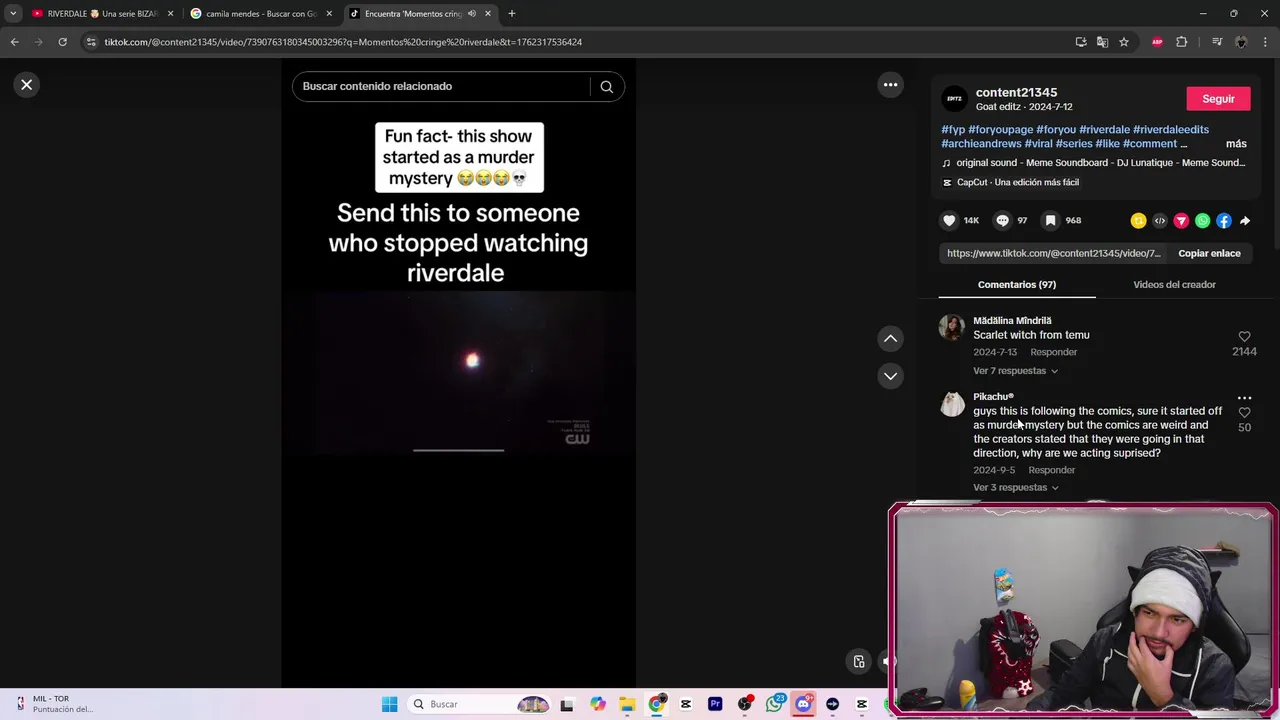Screen dimensions: 1280x720
Task: Open more share options arrow
Action: pos(1245,221)
